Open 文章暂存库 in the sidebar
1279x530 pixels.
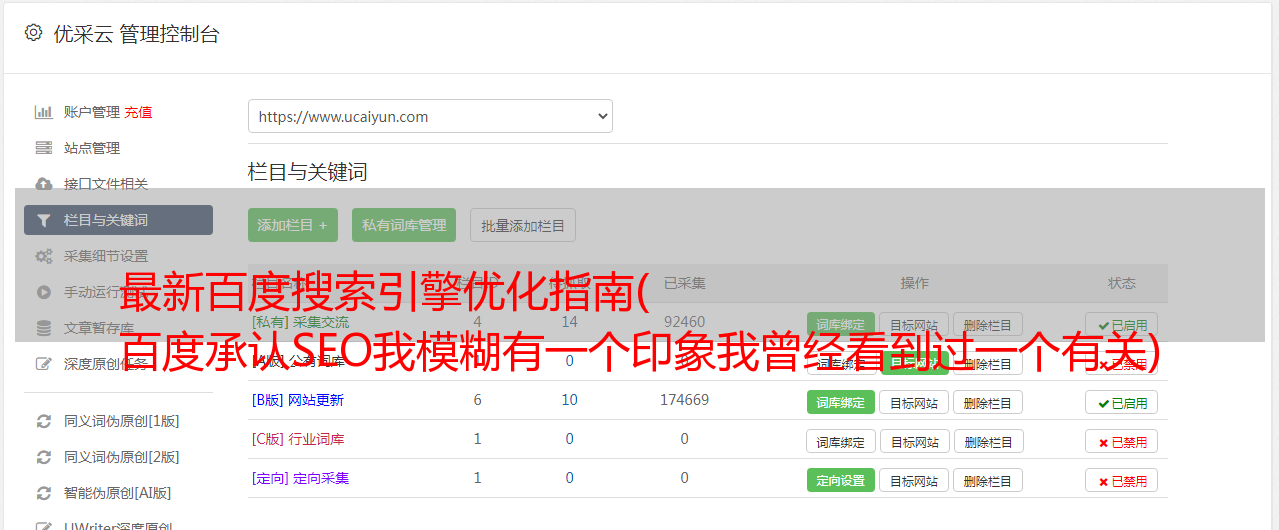point(99,328)
